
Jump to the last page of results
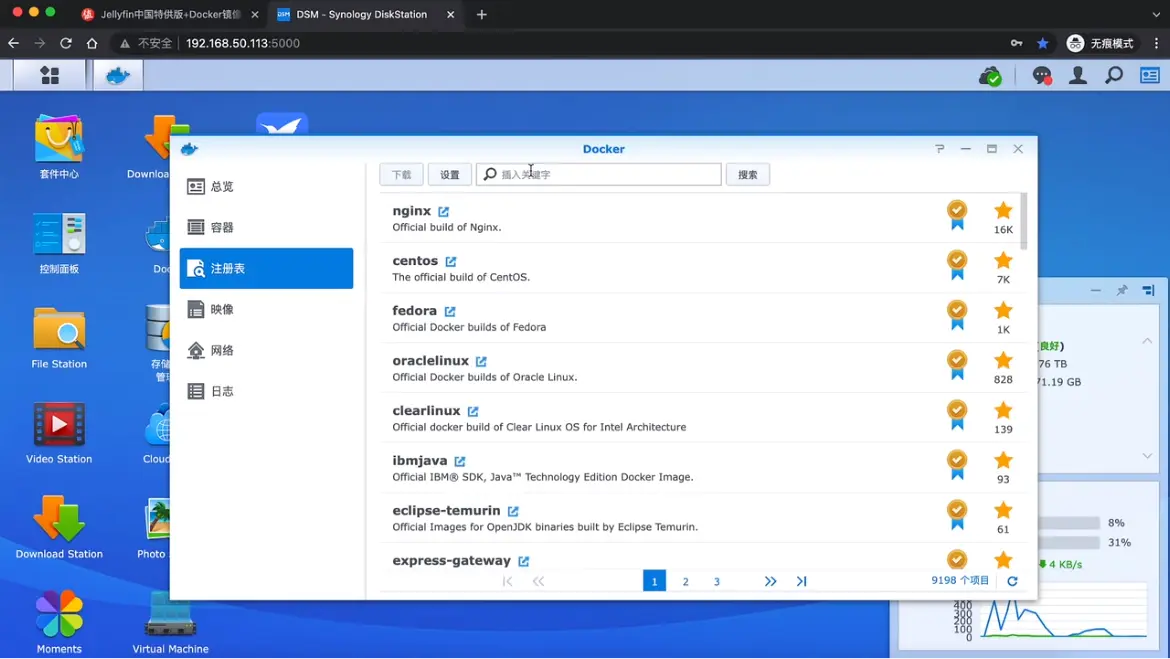801,581
